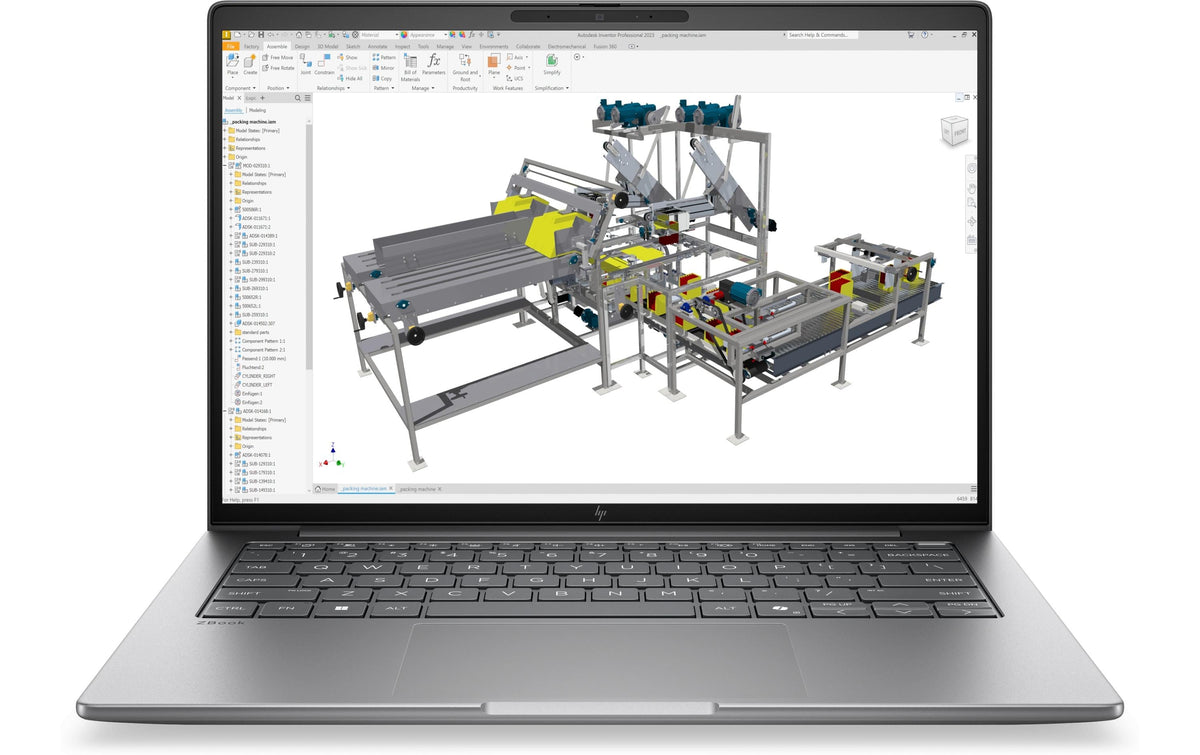
Task: Collapse the ADSK-014168:1 tree node
Action: 225,411
